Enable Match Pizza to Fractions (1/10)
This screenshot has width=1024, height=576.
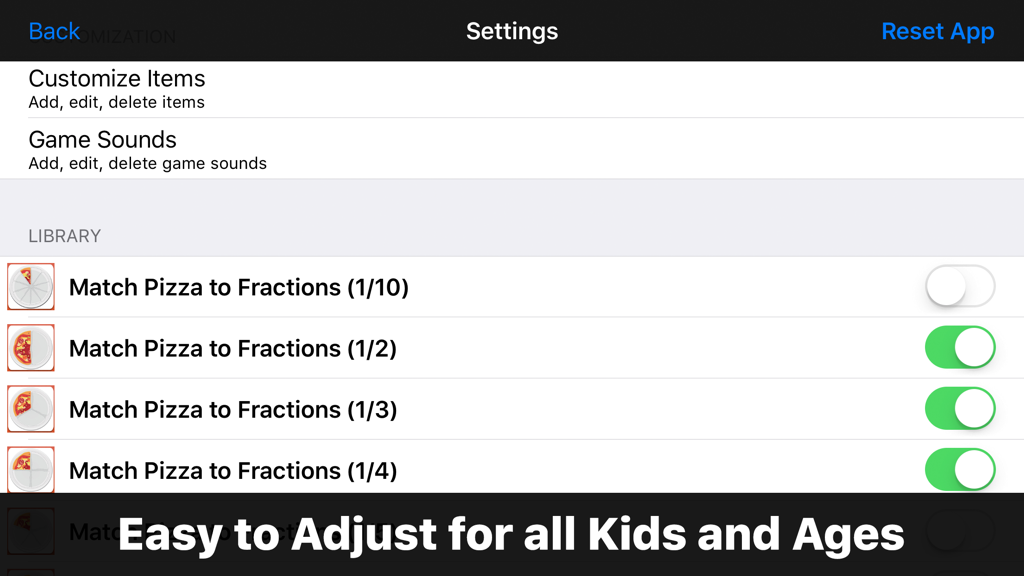click(959, 286)
